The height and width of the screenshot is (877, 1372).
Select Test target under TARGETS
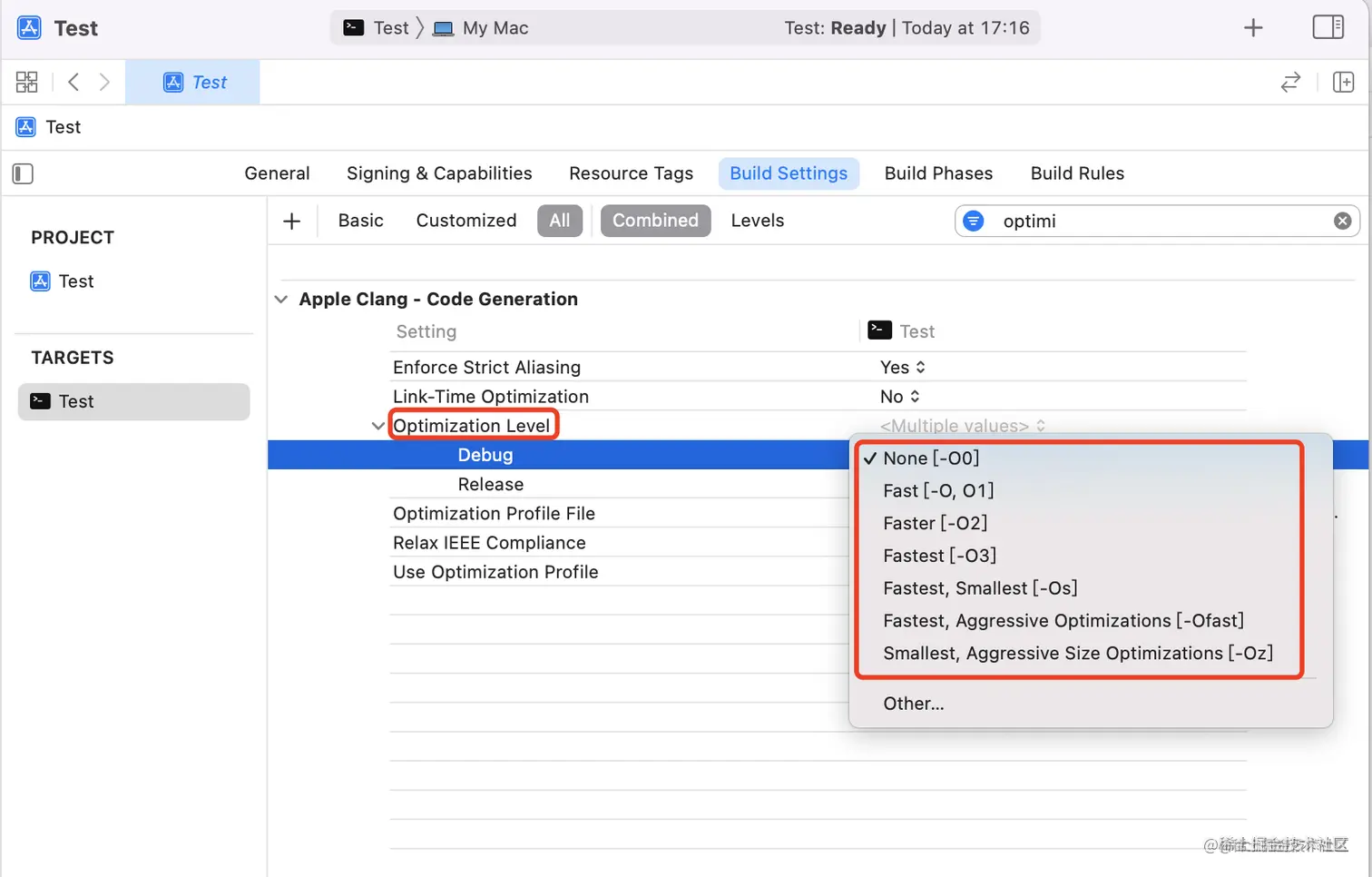[x=133, y=401]
